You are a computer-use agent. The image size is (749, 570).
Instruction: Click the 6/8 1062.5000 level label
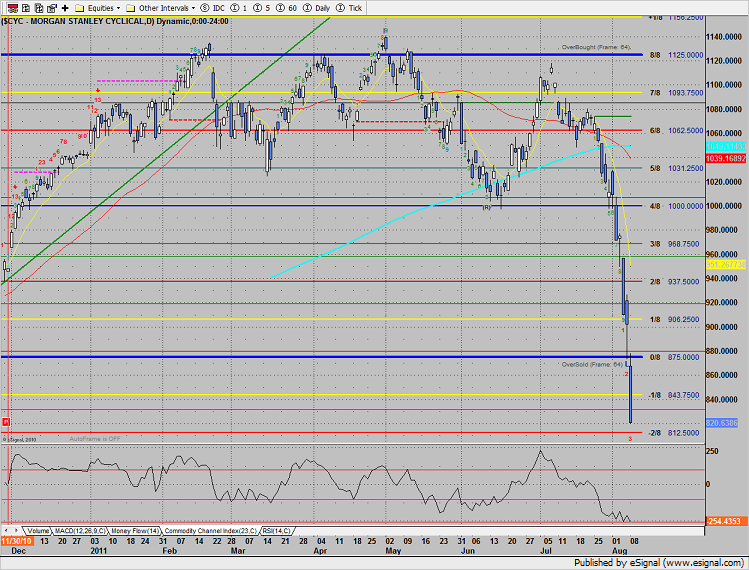pyautogui.click(x=676, y=130)
